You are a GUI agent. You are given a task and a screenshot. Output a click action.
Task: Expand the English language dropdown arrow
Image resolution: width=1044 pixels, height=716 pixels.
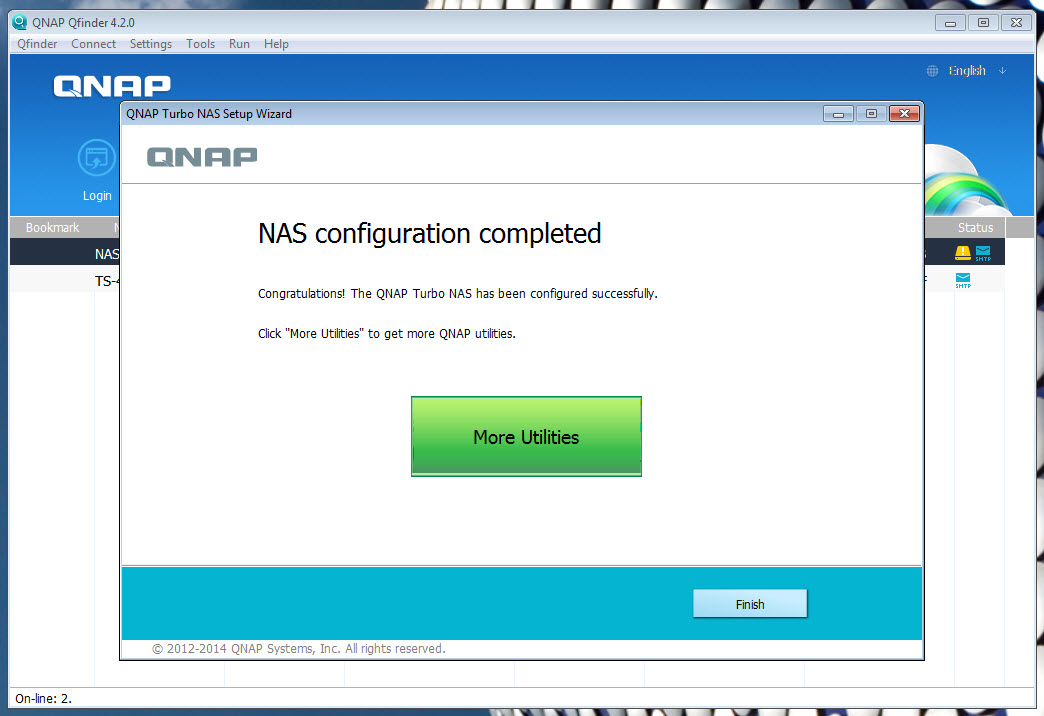coord(1002,71)
